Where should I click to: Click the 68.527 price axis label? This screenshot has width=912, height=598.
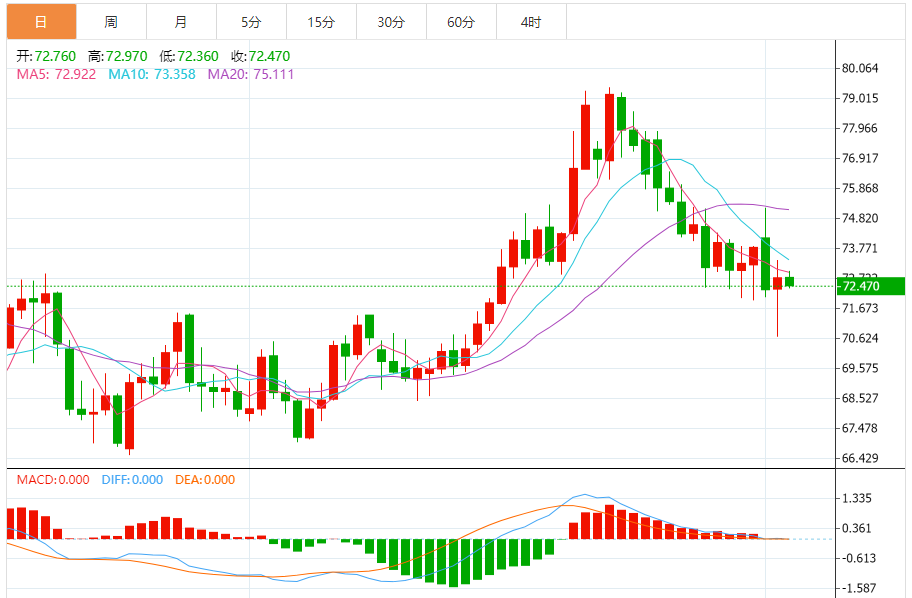pyautogui.click(x=860, y=398)
